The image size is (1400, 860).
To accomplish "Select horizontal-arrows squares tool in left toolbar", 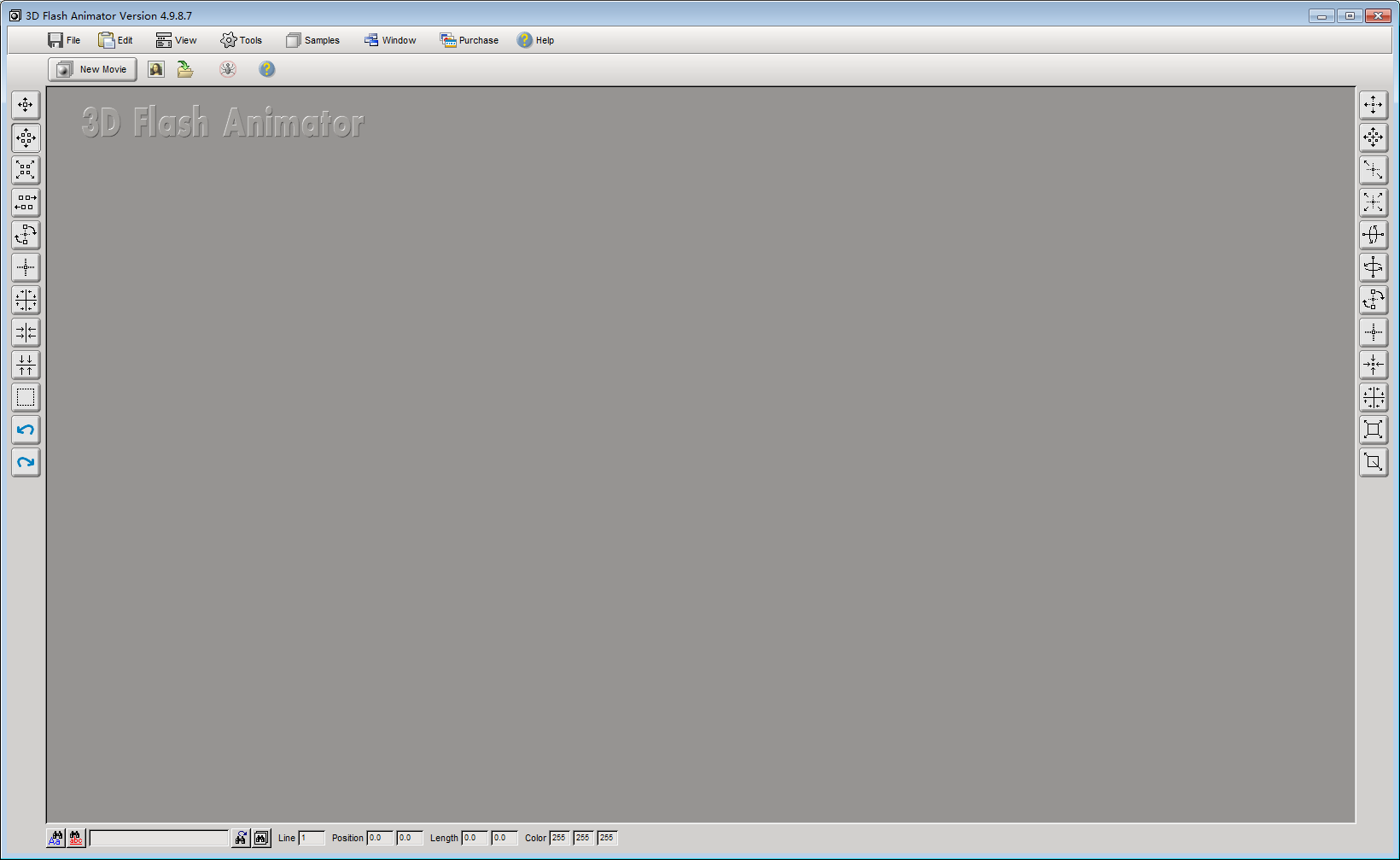I will (26, 202).
